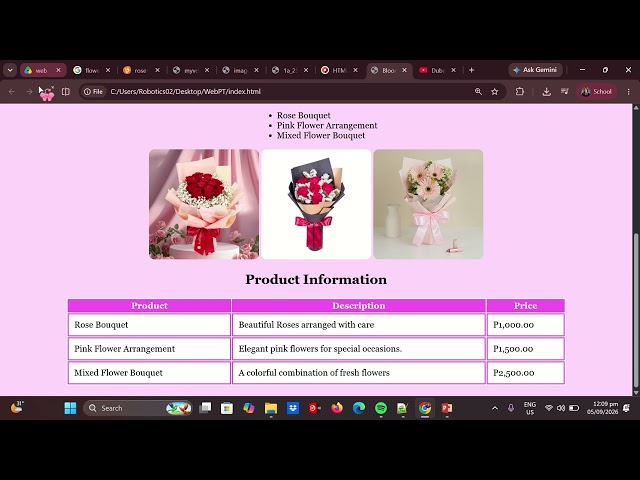Open the Chrome three-dot menu
This screenshot has height=480, width=640.
[x=629, y=91]
